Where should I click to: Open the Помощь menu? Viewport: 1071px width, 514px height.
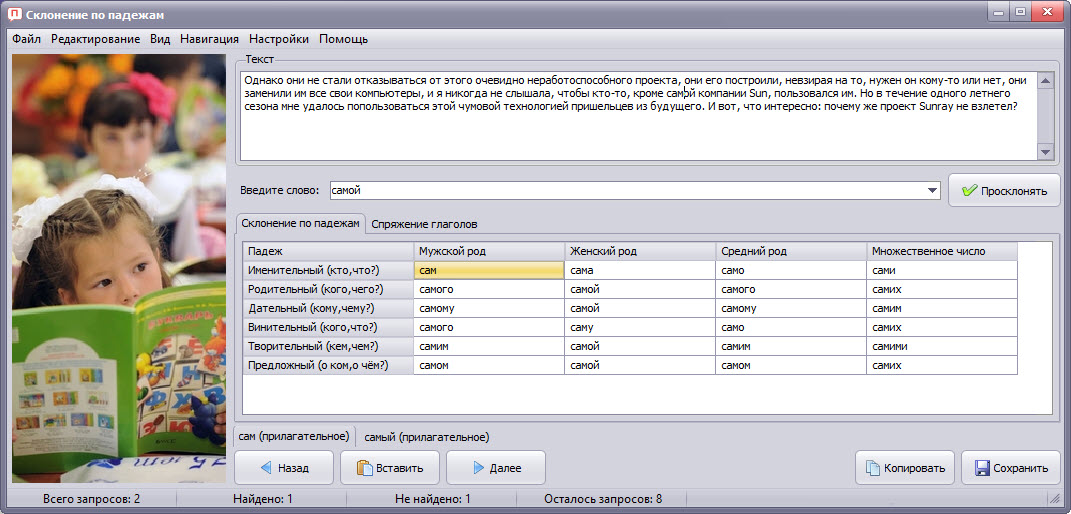coord(343,39)
